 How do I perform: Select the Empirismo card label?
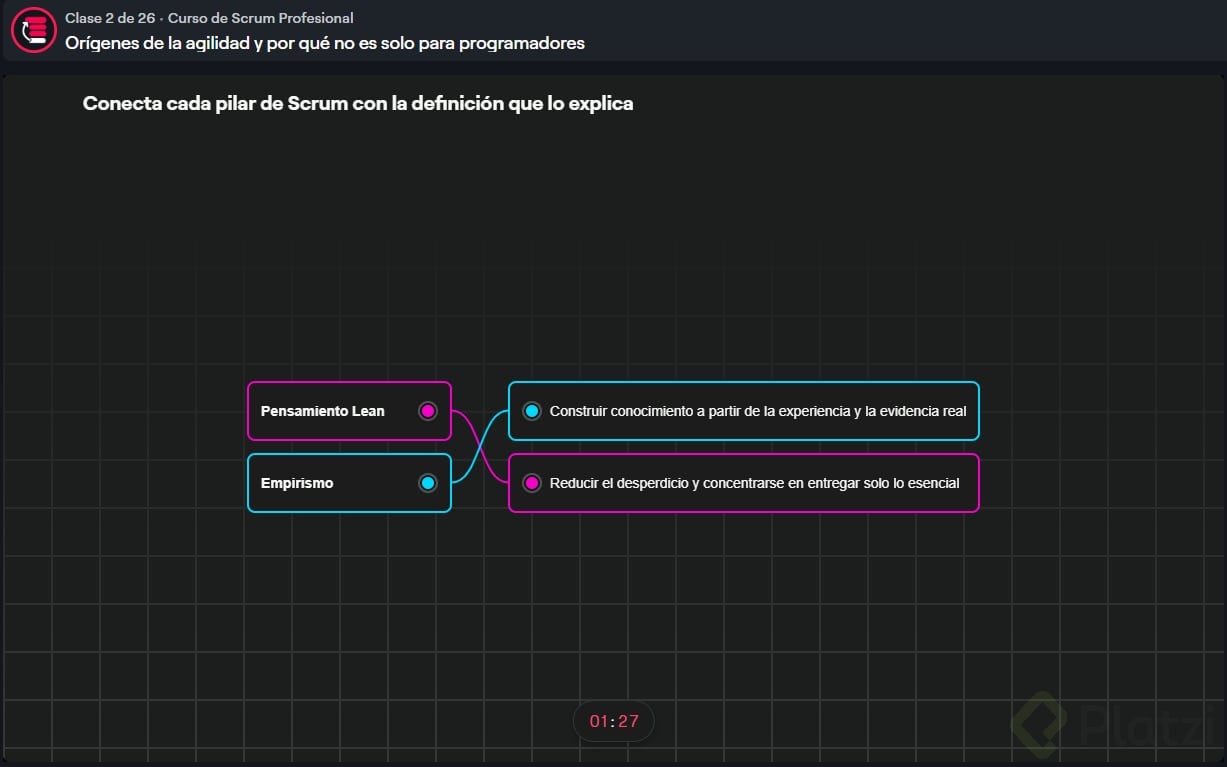click(297, 483)
